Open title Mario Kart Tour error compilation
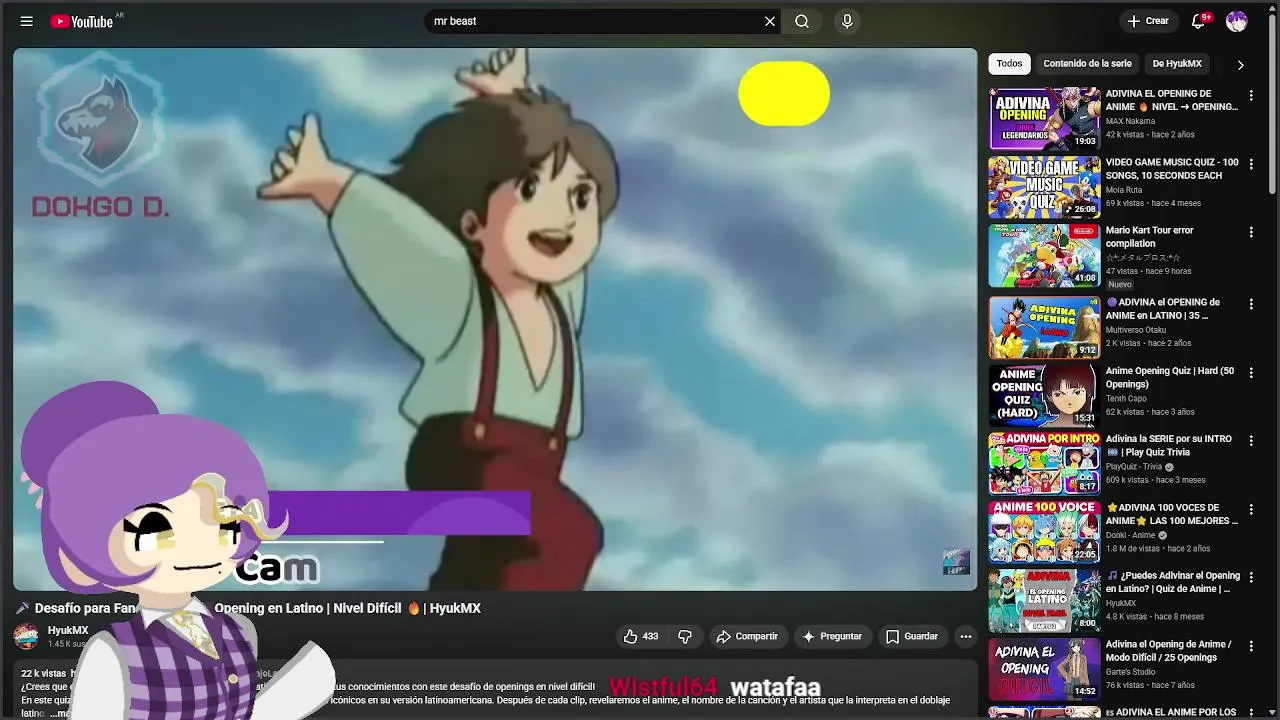 (x=1149, y=237)
